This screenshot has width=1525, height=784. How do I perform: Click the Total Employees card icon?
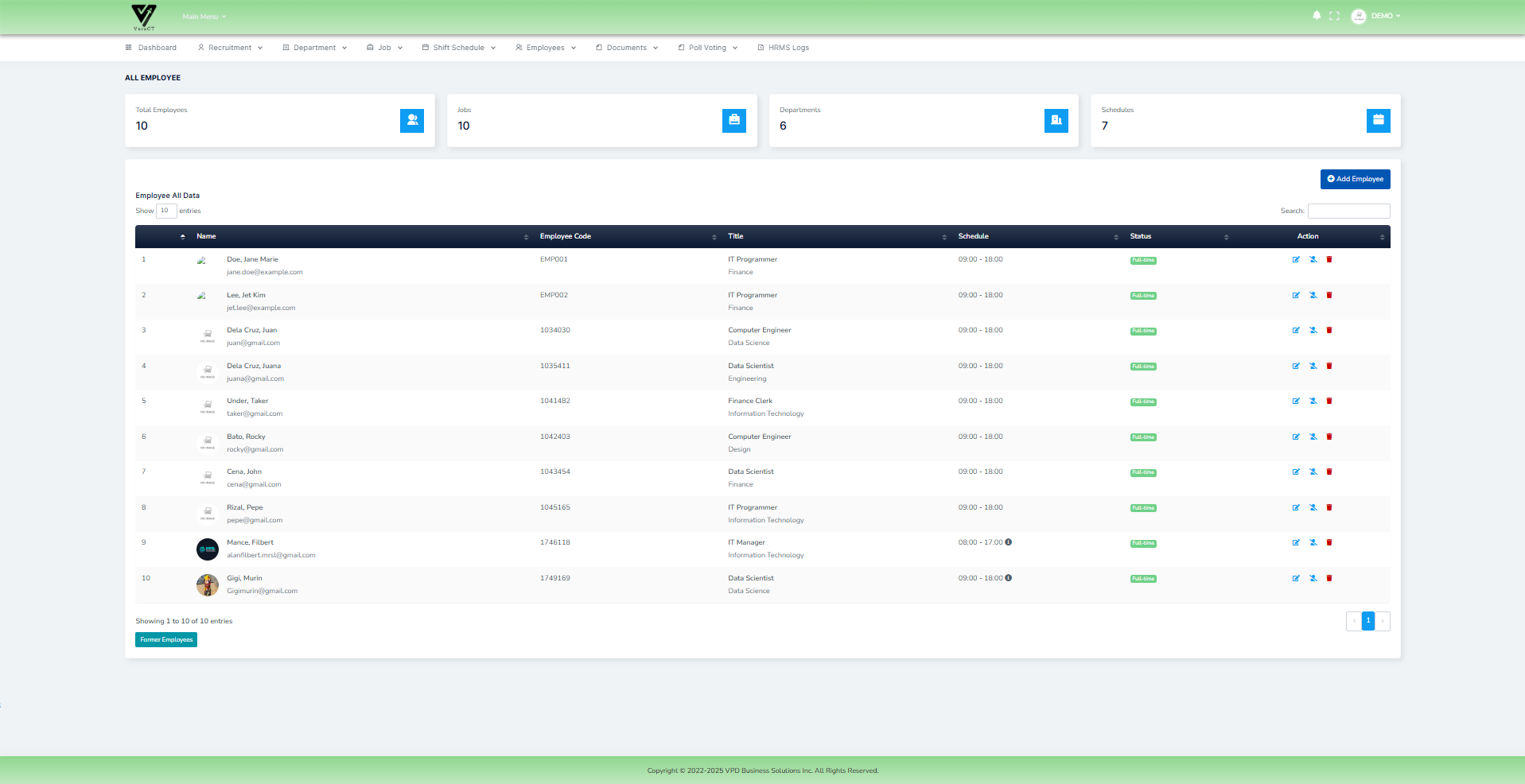pyautogui.click(x=411, y=121)
